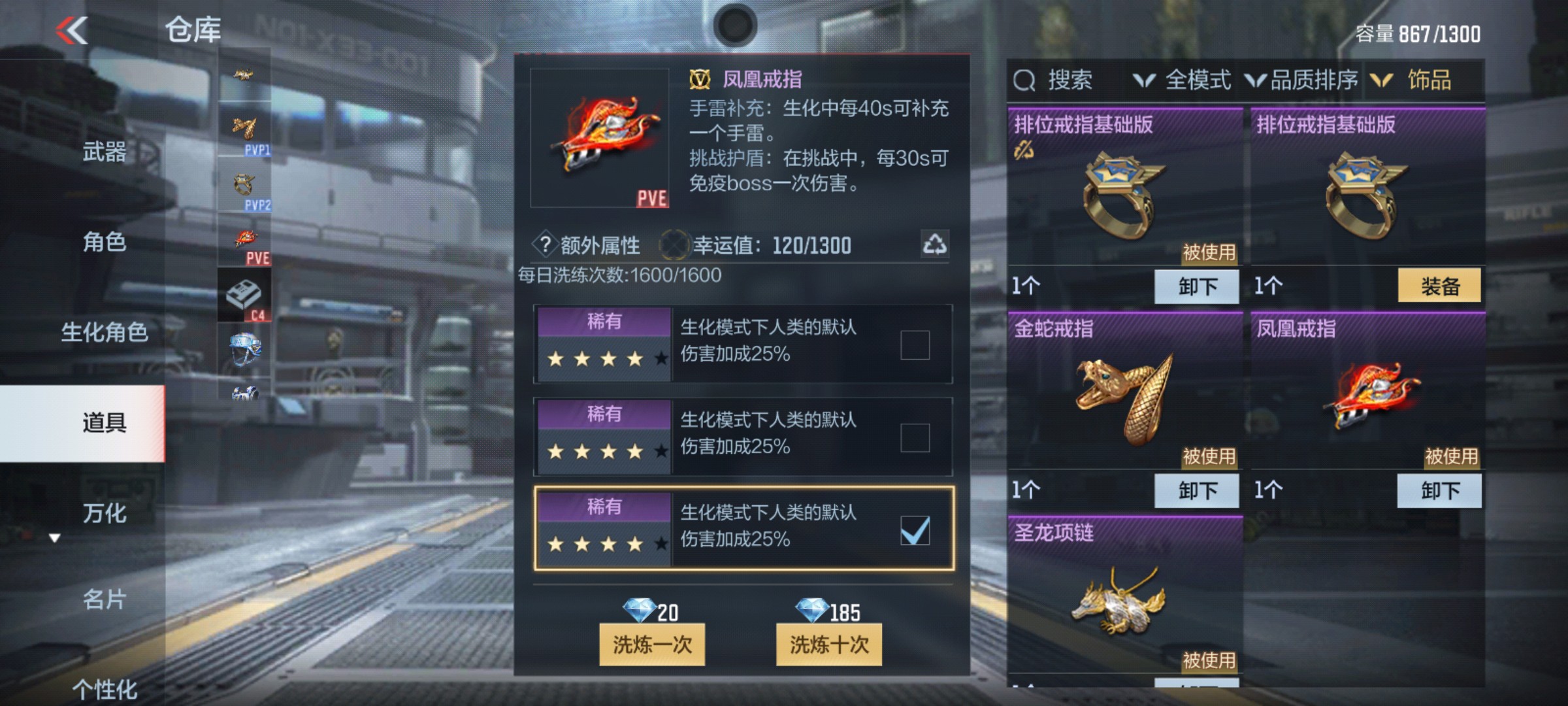Click the search magnifier icon

(1024, 80)
